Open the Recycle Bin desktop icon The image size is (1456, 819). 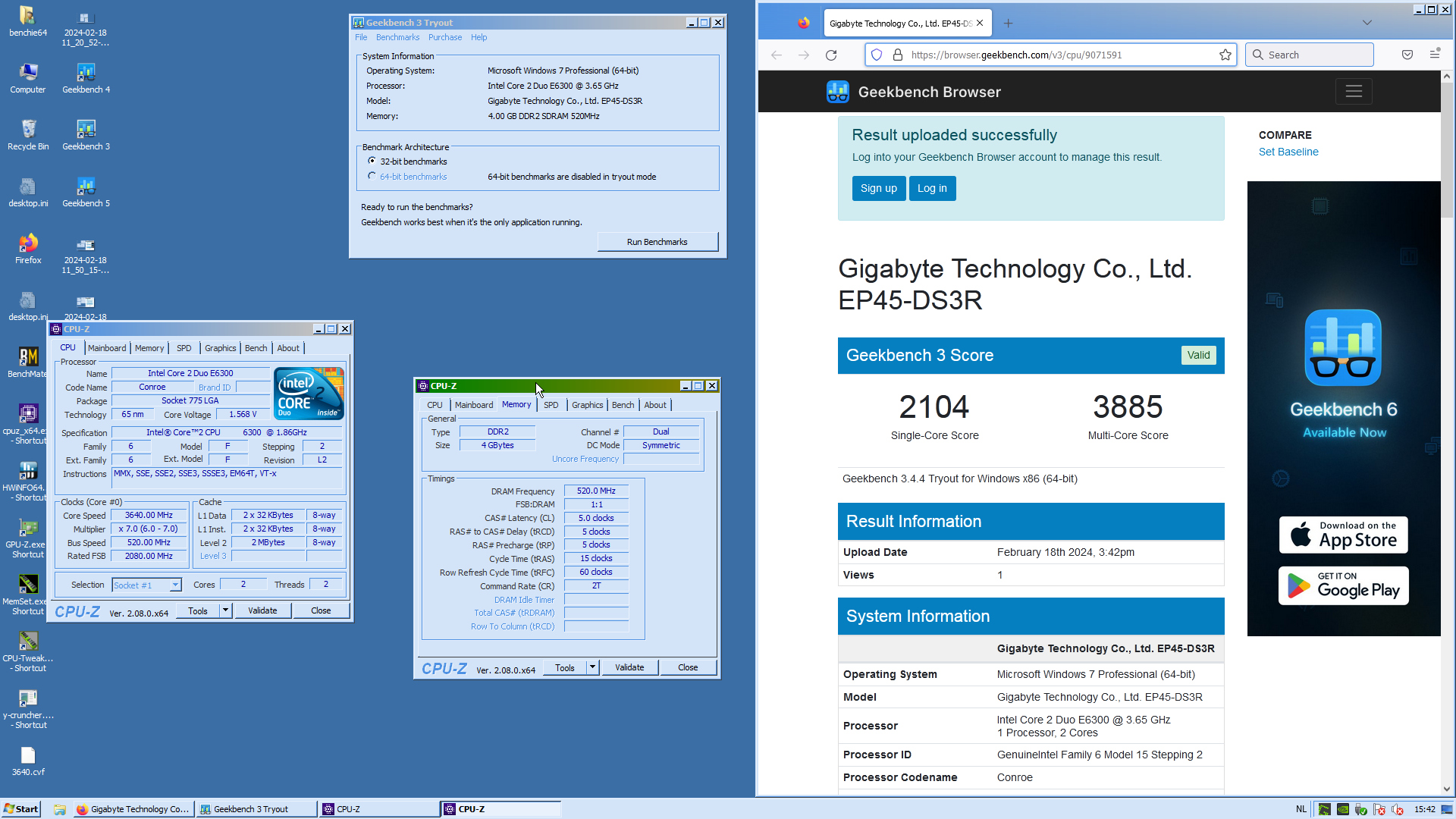pos(28,135)
